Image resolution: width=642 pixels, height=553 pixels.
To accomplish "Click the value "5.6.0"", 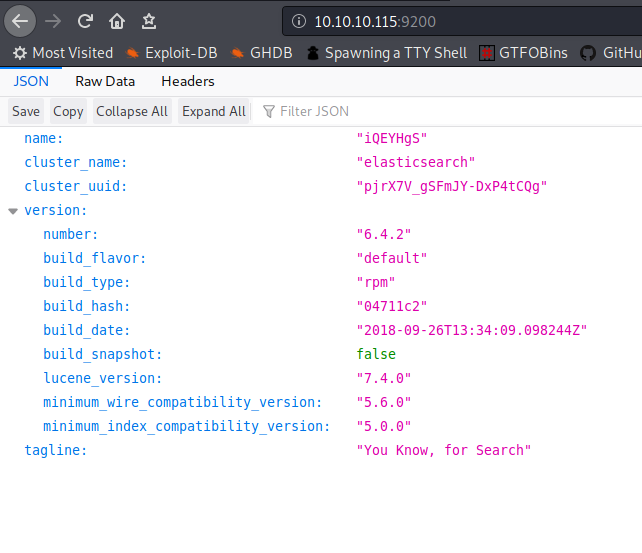I will (x=384, y=402).
